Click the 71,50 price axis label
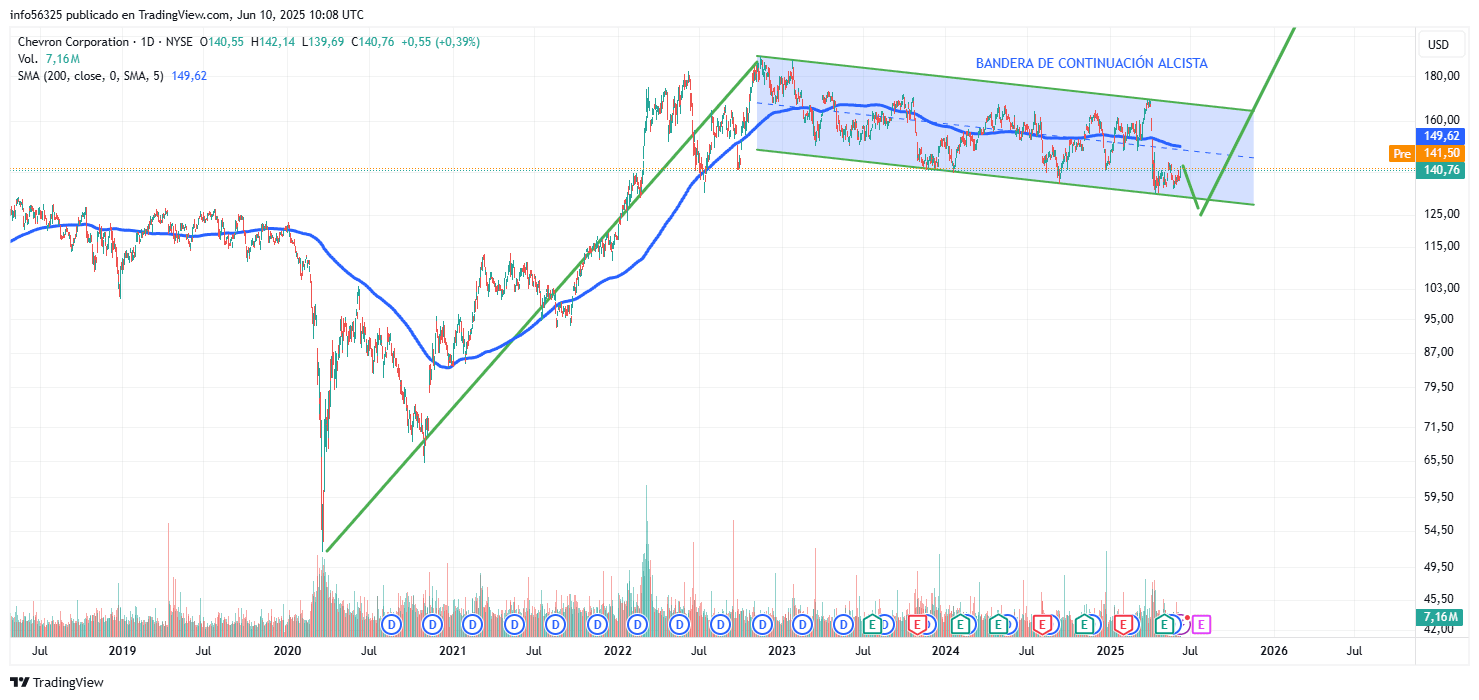 [x=1441, y=427]
